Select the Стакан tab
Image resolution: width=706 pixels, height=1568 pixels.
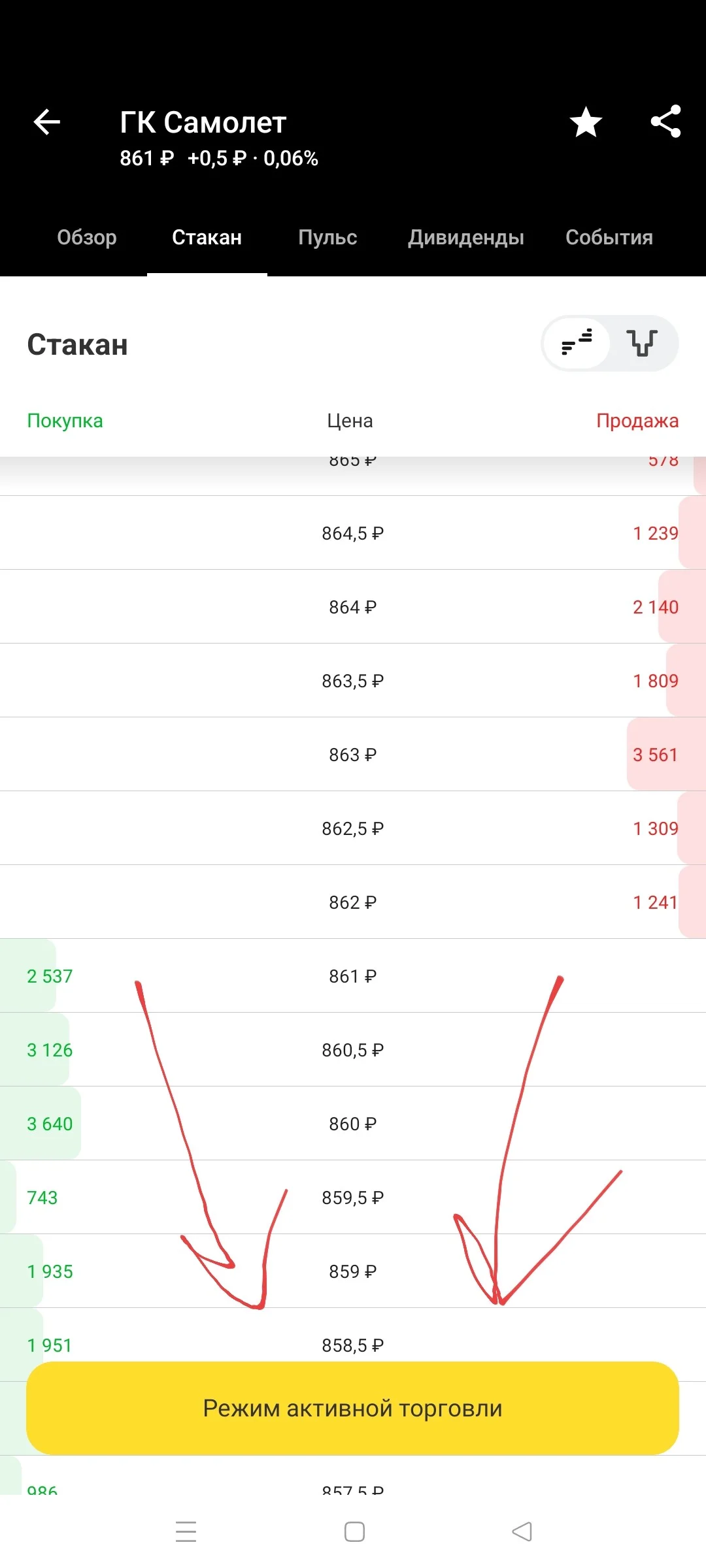207,237
